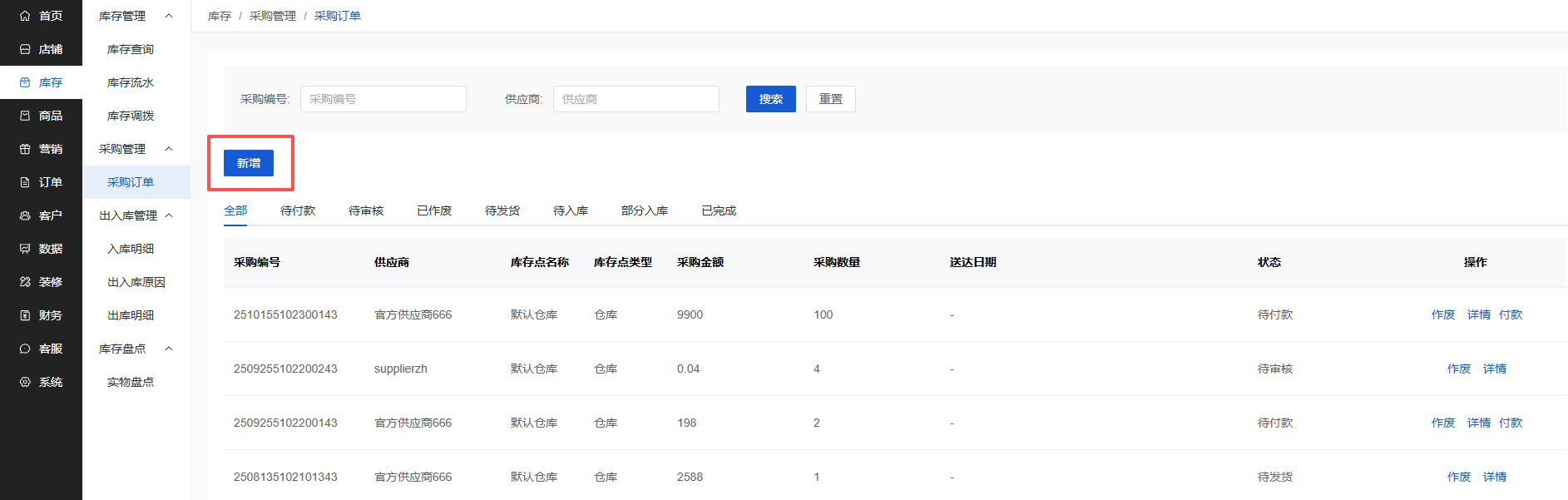This screenshot has height=500, width=1568.
Task: Focus the 供应商 input field
Action: click(636, 99)
